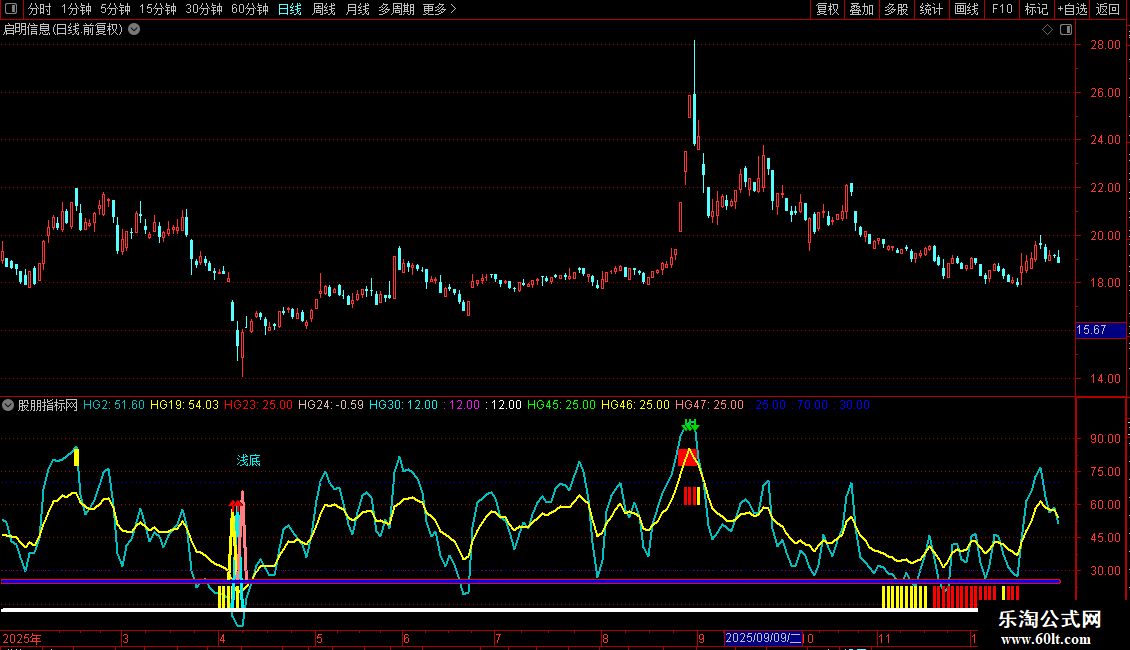The image size is (1130, 650).
Task: Open the dropdown circle beside 启明信息 title
Action: click(134, 30)
